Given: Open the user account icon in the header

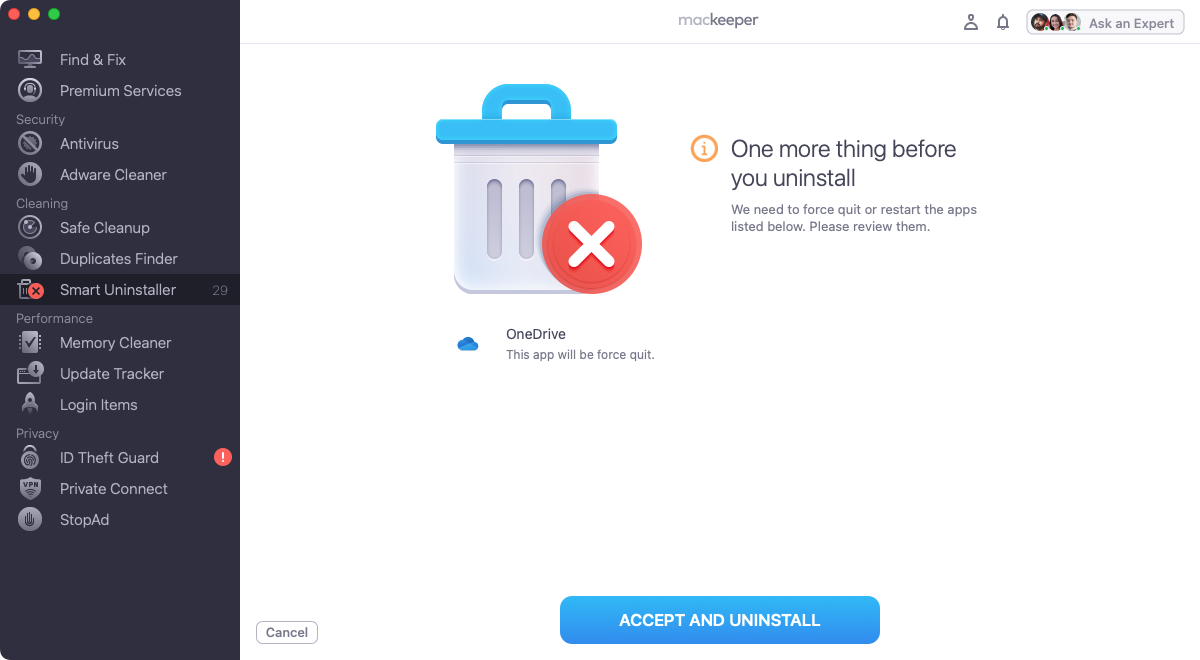Looking at the screenshot, I should tap(970, 21).
